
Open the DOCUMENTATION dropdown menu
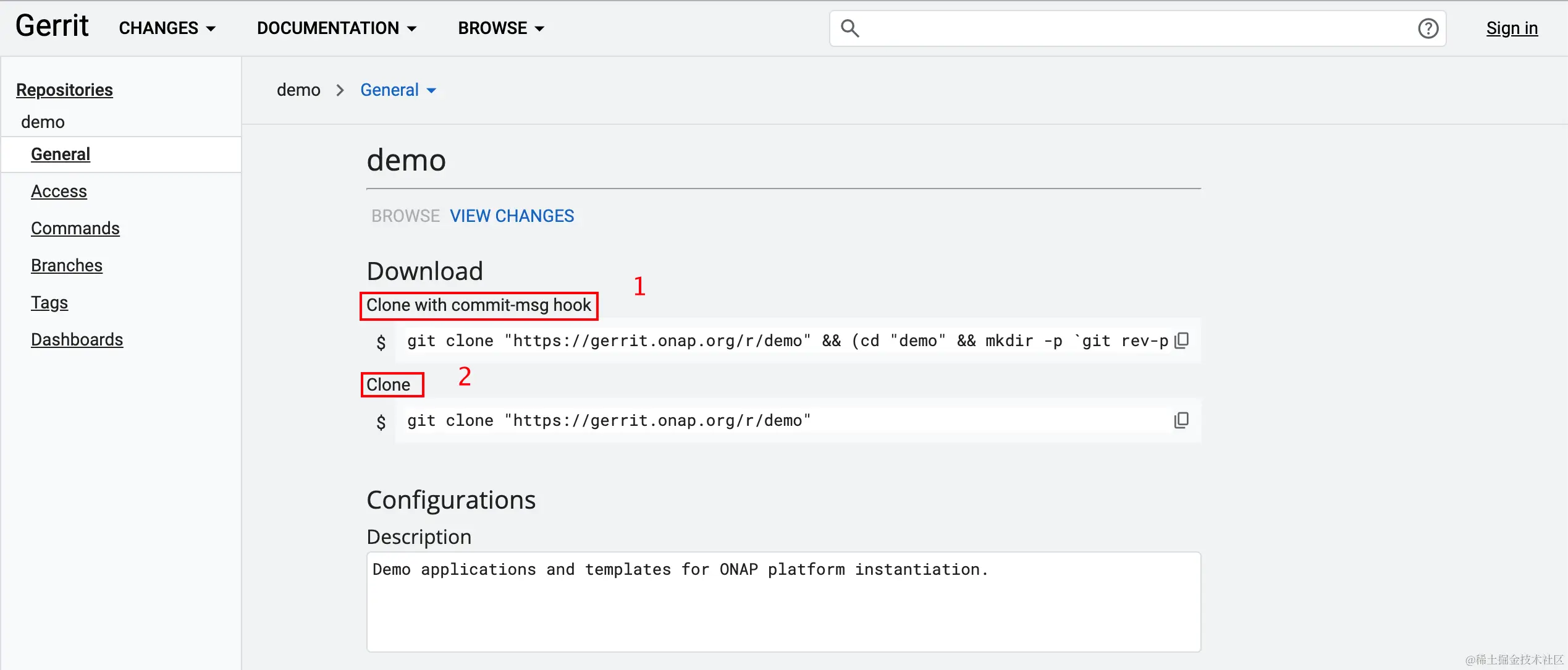pos(337,28)
